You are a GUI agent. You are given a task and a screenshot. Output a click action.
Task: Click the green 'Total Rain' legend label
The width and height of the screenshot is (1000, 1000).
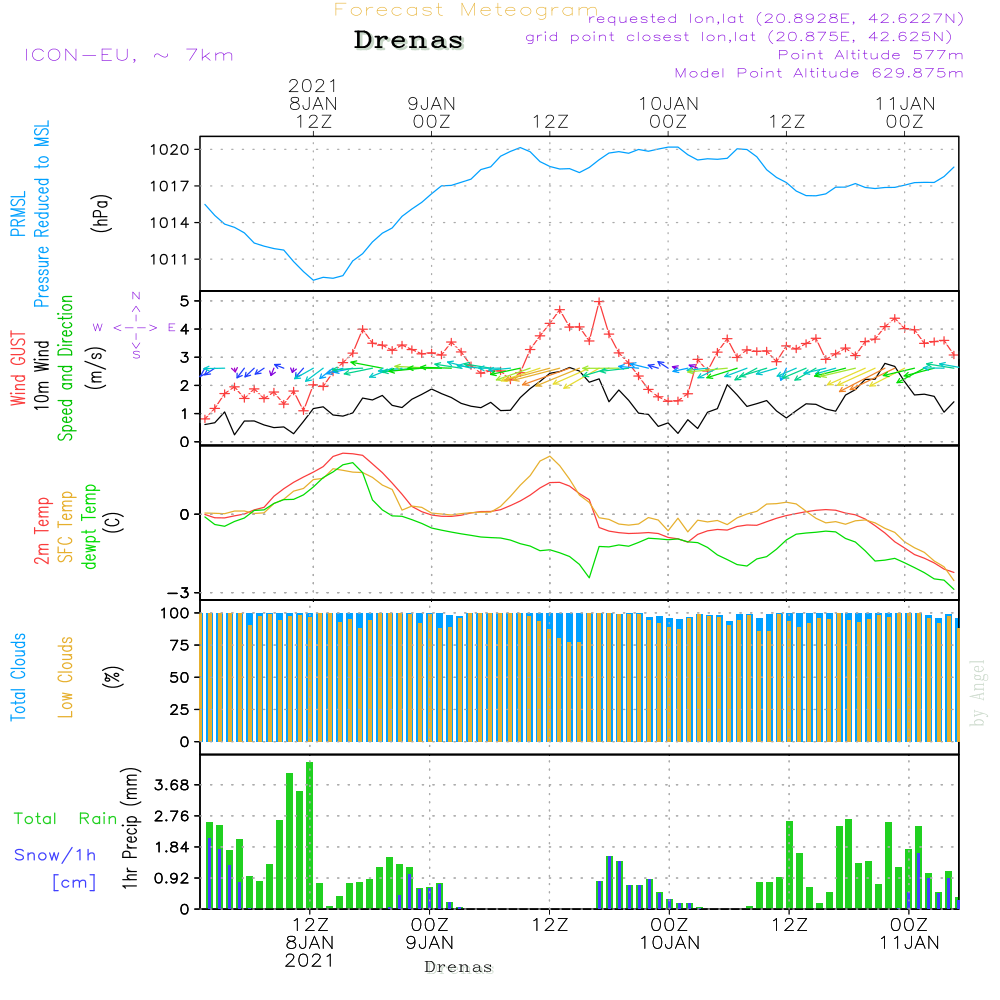66,819
